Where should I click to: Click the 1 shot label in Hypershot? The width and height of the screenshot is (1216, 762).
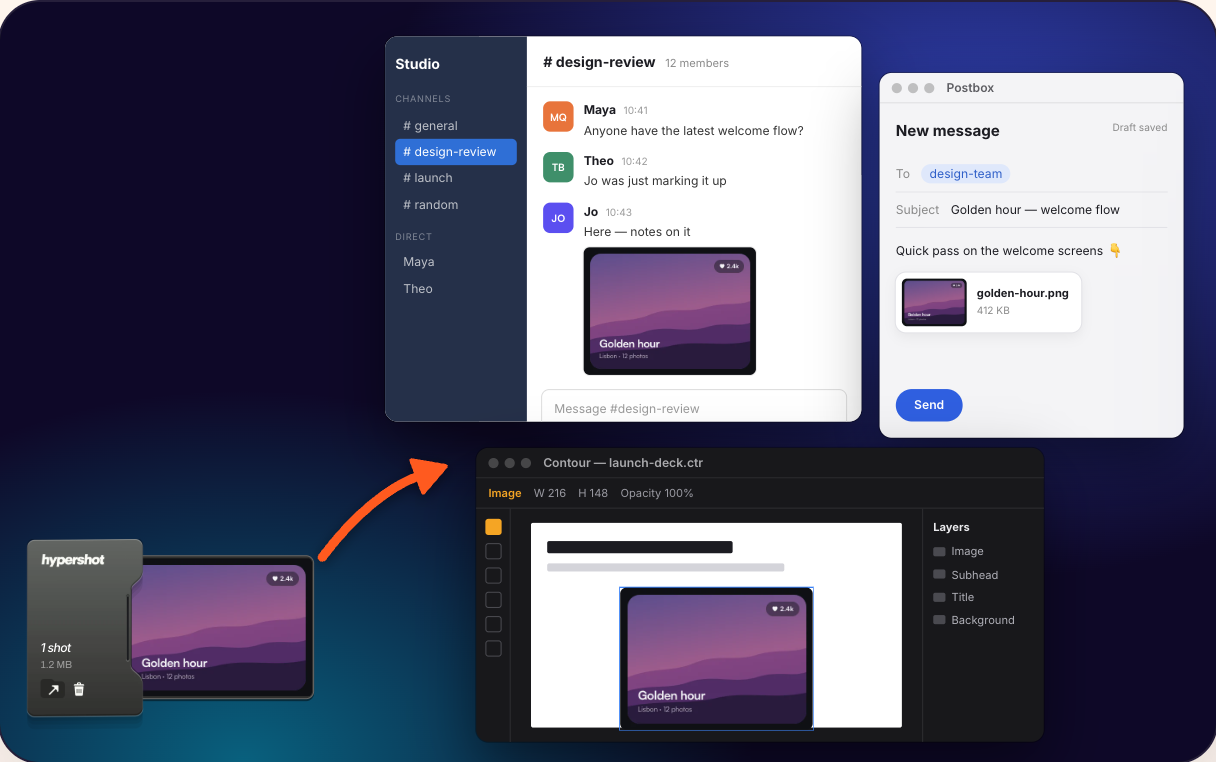point(56,648)
